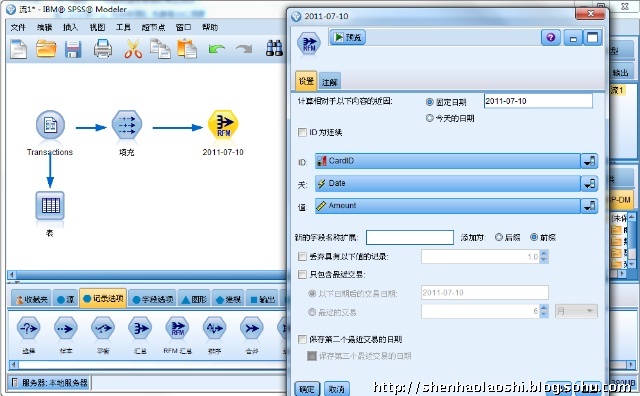Viewport: 640px width, 396px height.
Task: Pick the 汇总 aggregate node in palette
Action: pos(140,329)
